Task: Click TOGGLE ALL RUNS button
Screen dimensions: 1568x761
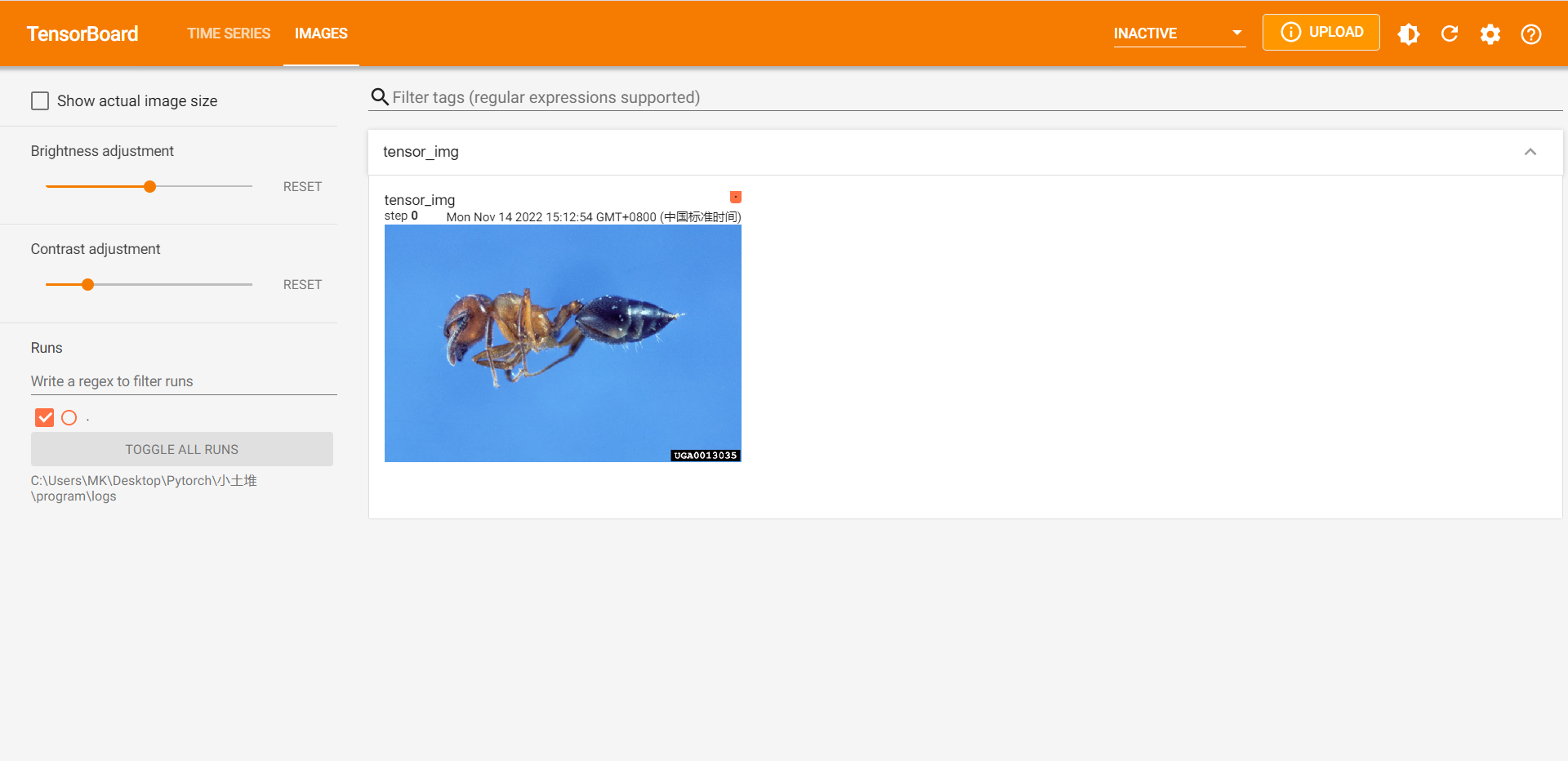Action: coord(182,449)
